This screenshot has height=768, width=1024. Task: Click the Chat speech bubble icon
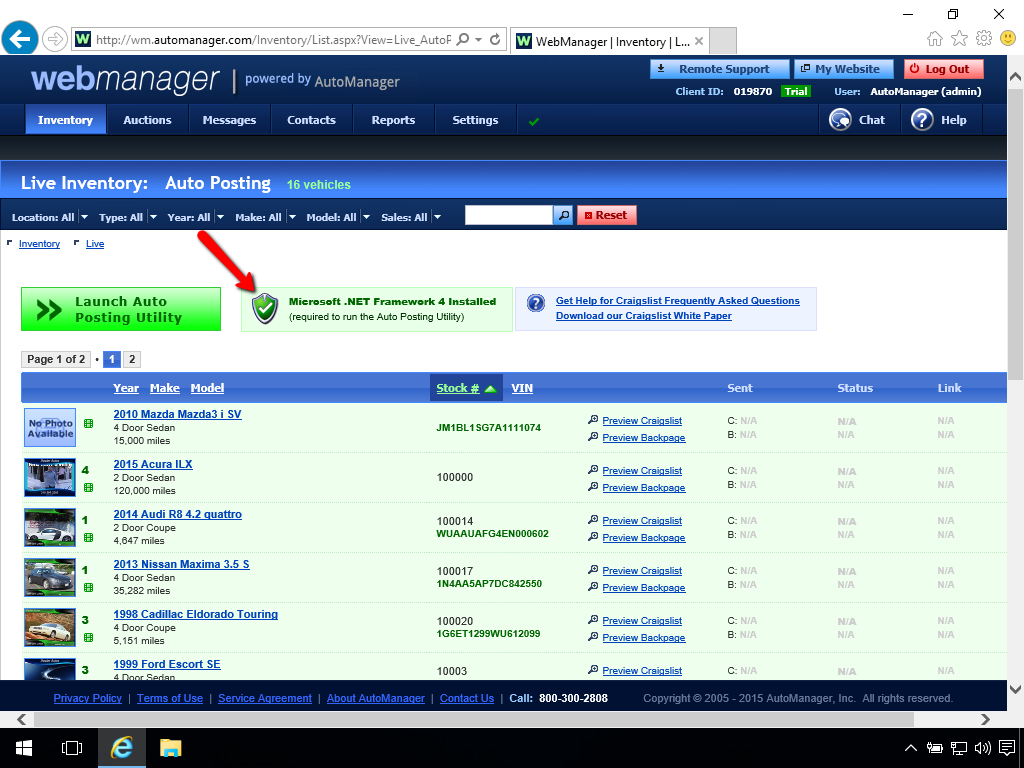point(840,120)
